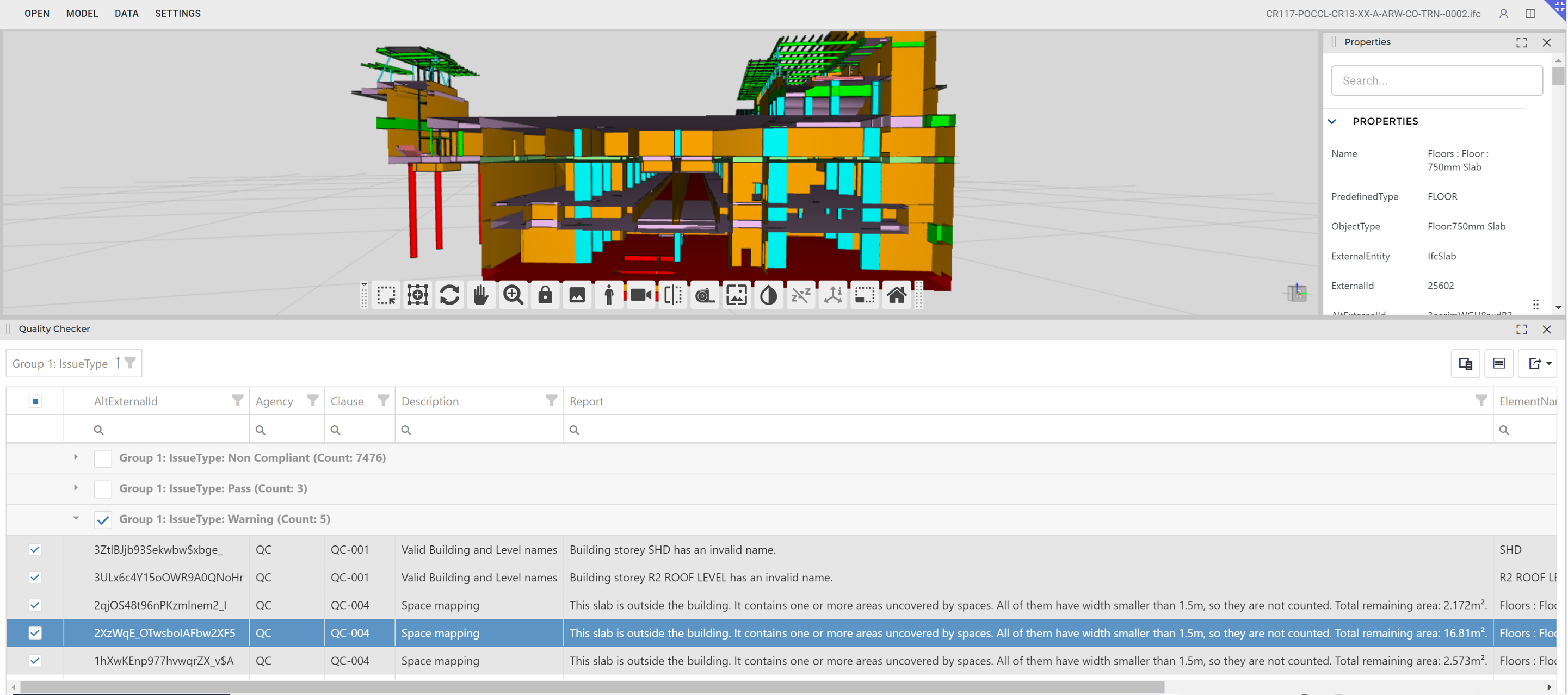Uncheck row 3ULx6c4Y15oOWR9A0QNoHr checkbox
The height and width of the screenshot is (695, 1568).
[35, 578]
